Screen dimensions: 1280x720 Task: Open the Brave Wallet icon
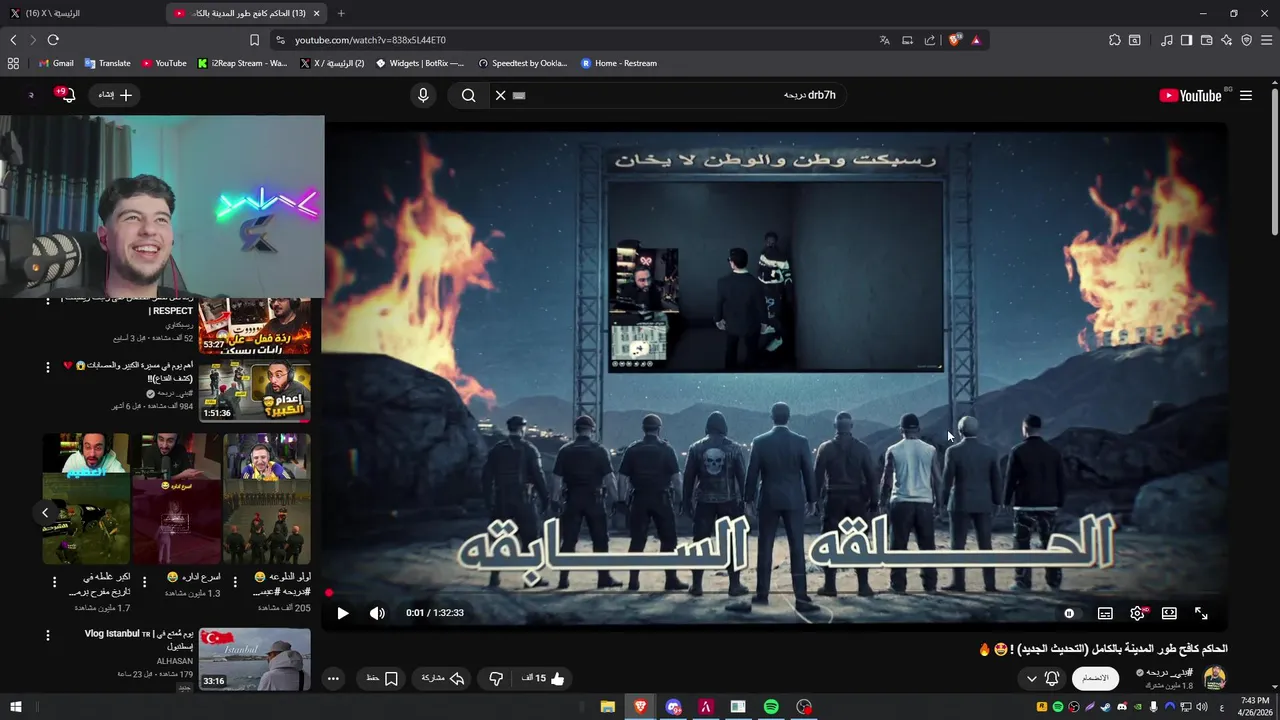(x=1206, y=40)
